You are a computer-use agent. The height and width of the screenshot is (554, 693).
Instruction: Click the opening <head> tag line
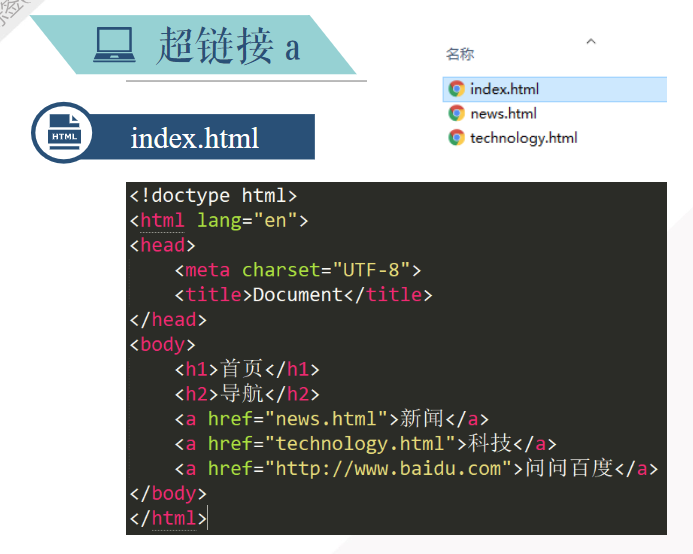[163, 245]
